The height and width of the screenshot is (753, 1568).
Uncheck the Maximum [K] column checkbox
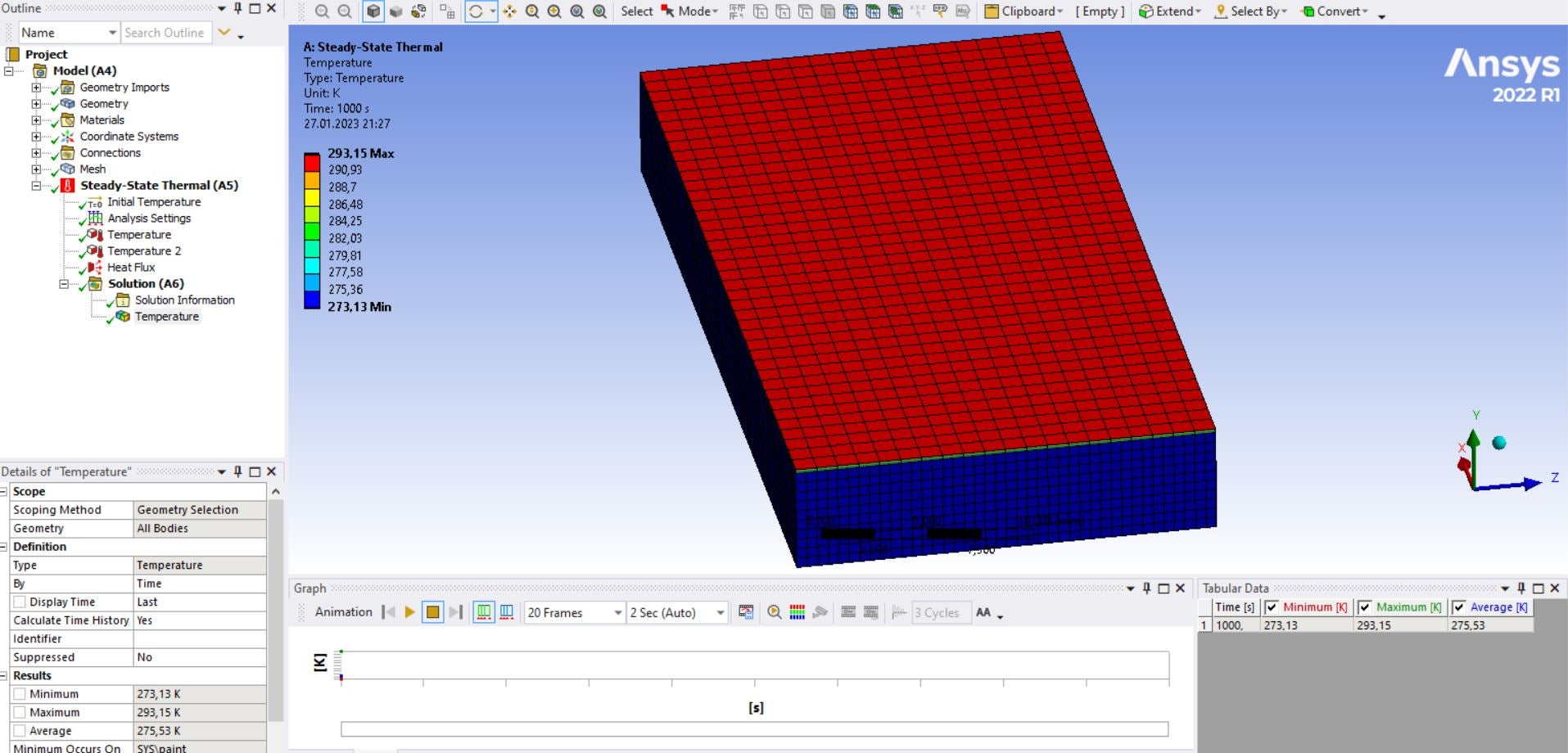pyautogui.click(x=1365, y=607)
